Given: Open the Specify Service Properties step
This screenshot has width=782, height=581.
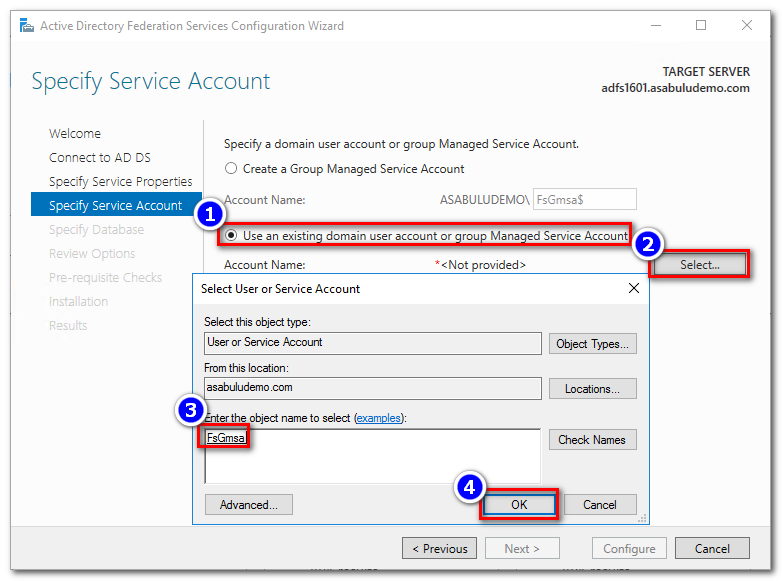Looking at the screenshot, I should pos(121,182).
